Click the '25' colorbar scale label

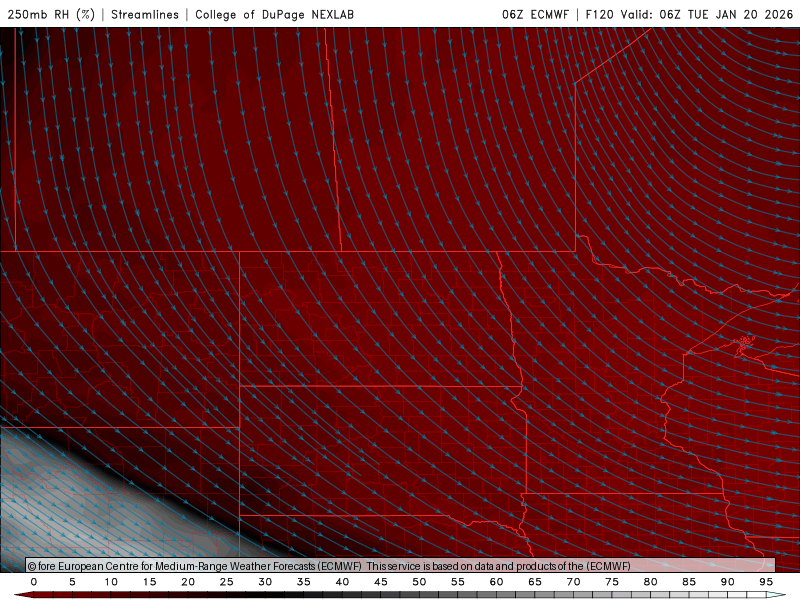[x=227, y=582]
